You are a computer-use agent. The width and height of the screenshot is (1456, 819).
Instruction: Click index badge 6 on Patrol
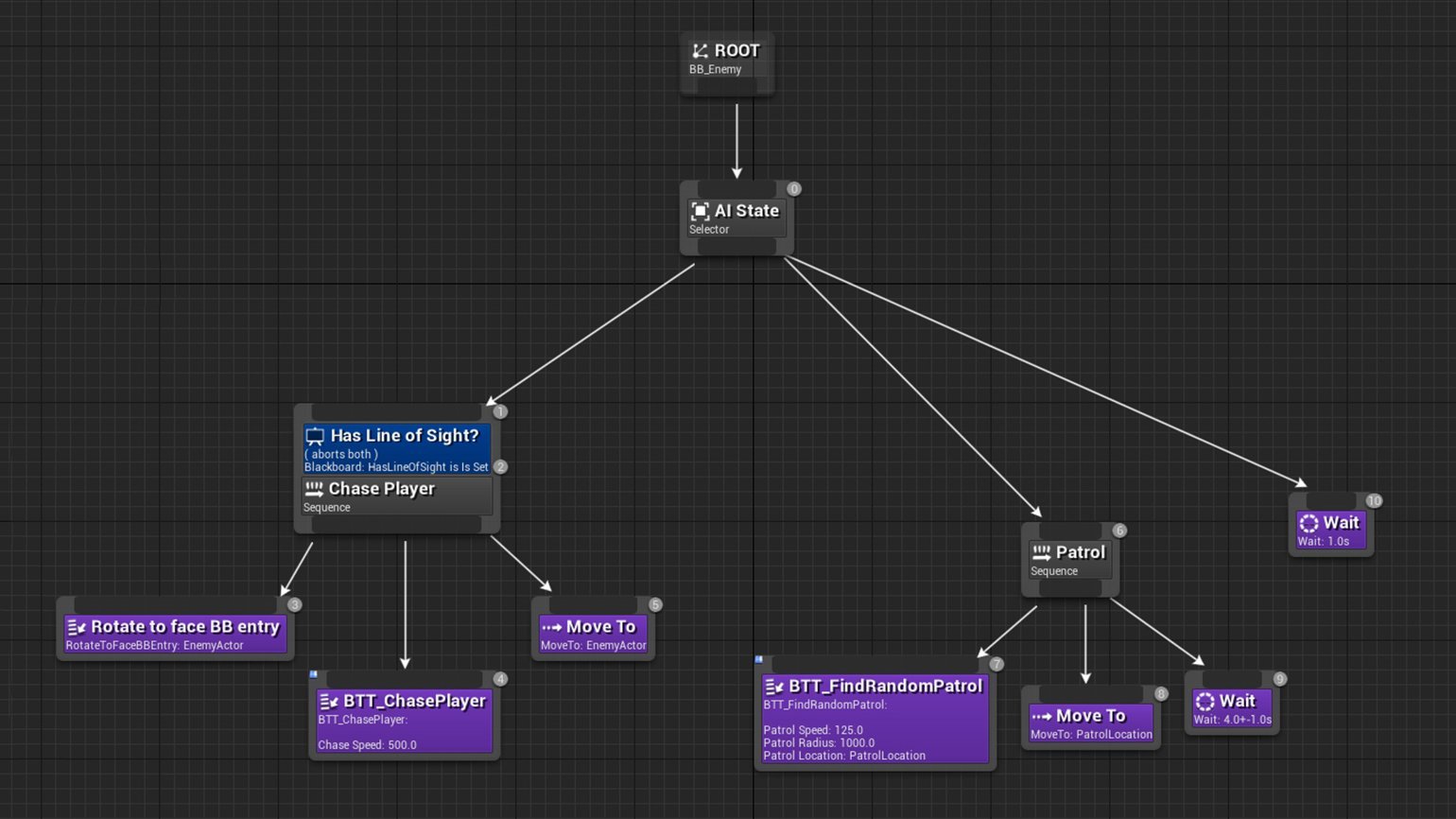[x=1119, y=531]
